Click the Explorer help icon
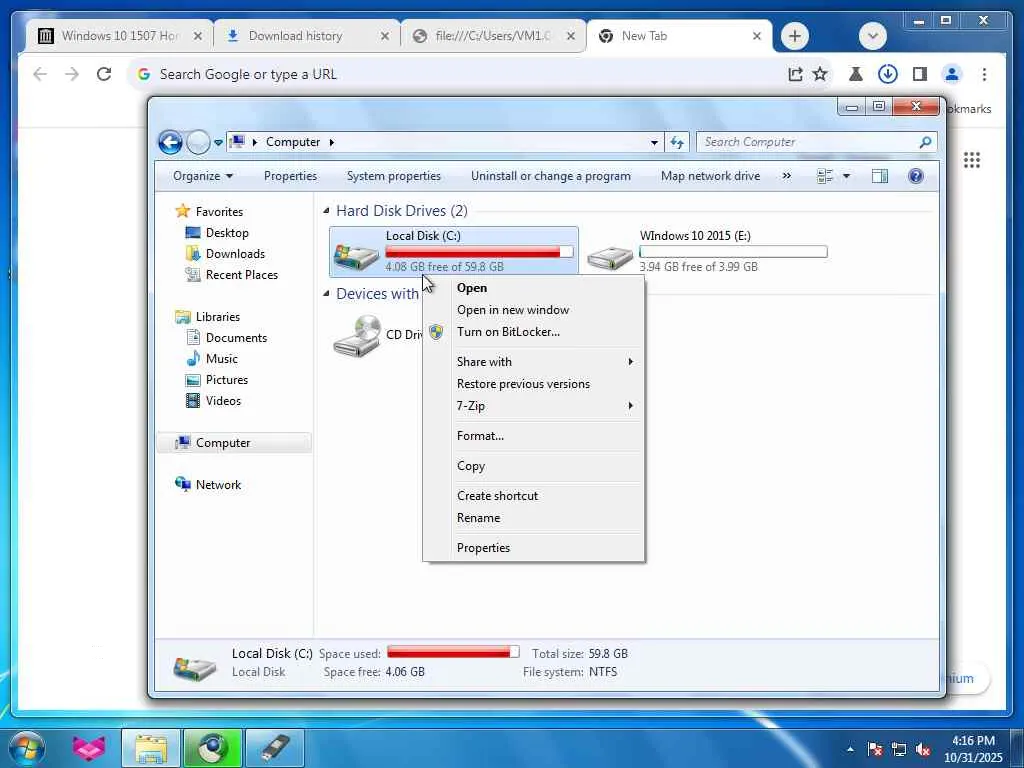 [x=916, y=176]
